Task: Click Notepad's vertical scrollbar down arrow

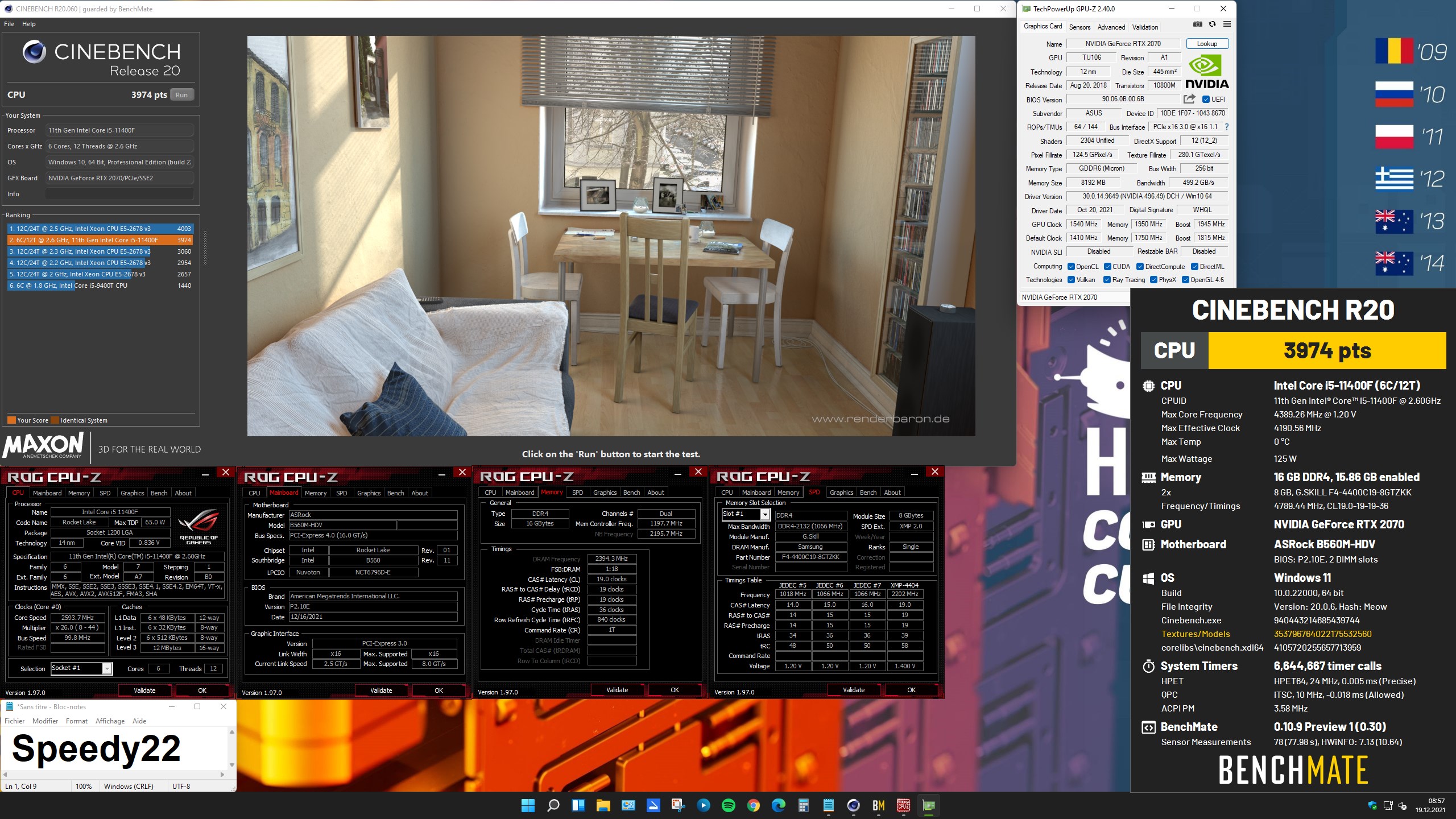Action: point(231,765)
